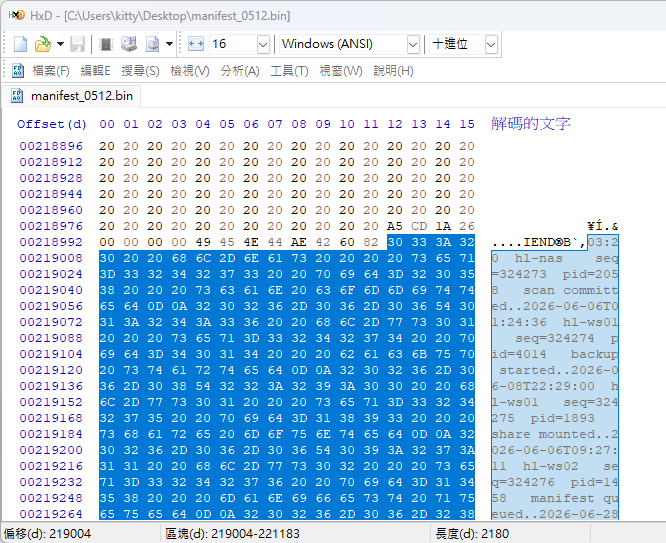Click offset row 00218992

point(51,242)
